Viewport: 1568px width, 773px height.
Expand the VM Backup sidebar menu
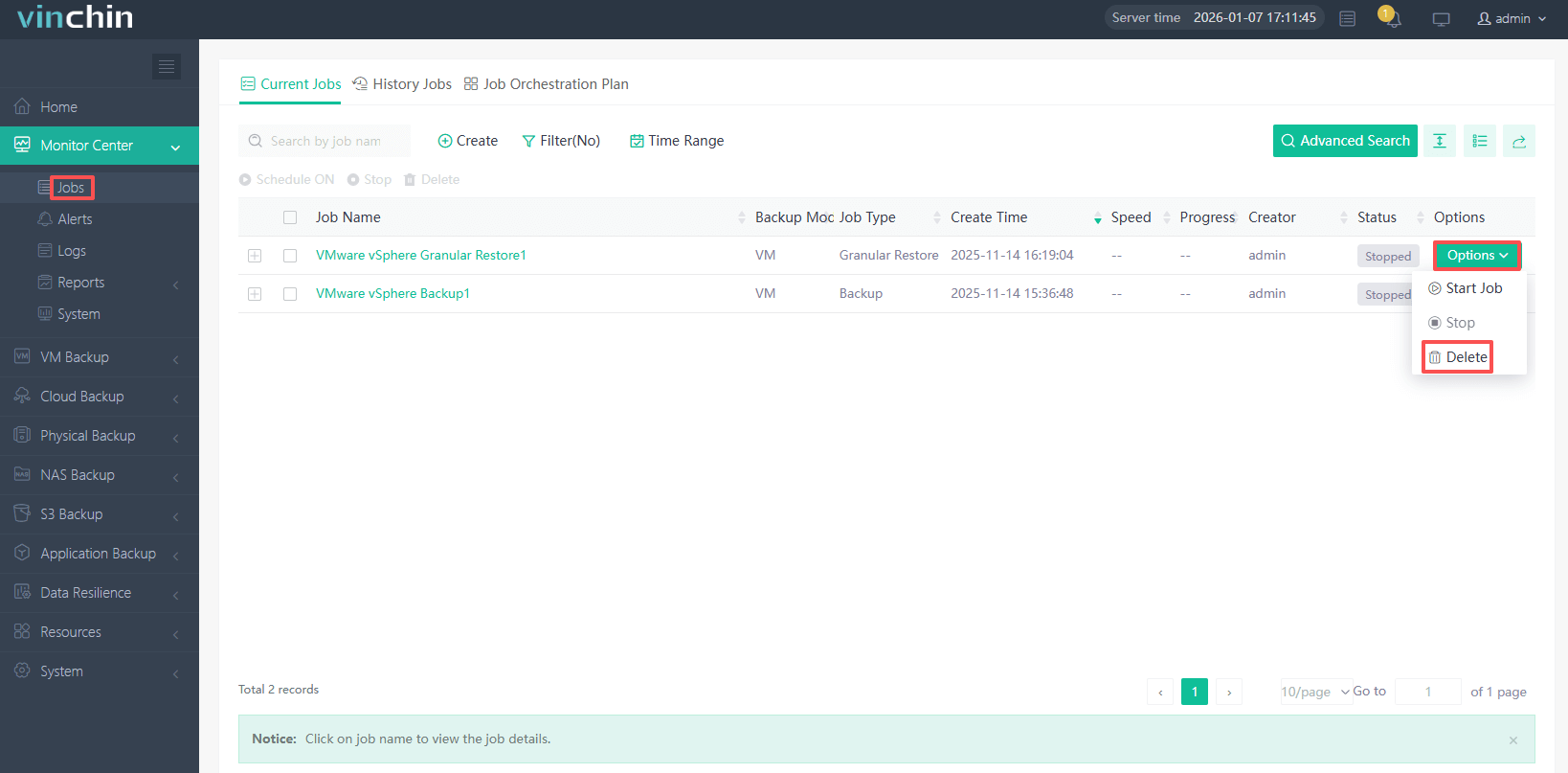[x=100, y=357]
